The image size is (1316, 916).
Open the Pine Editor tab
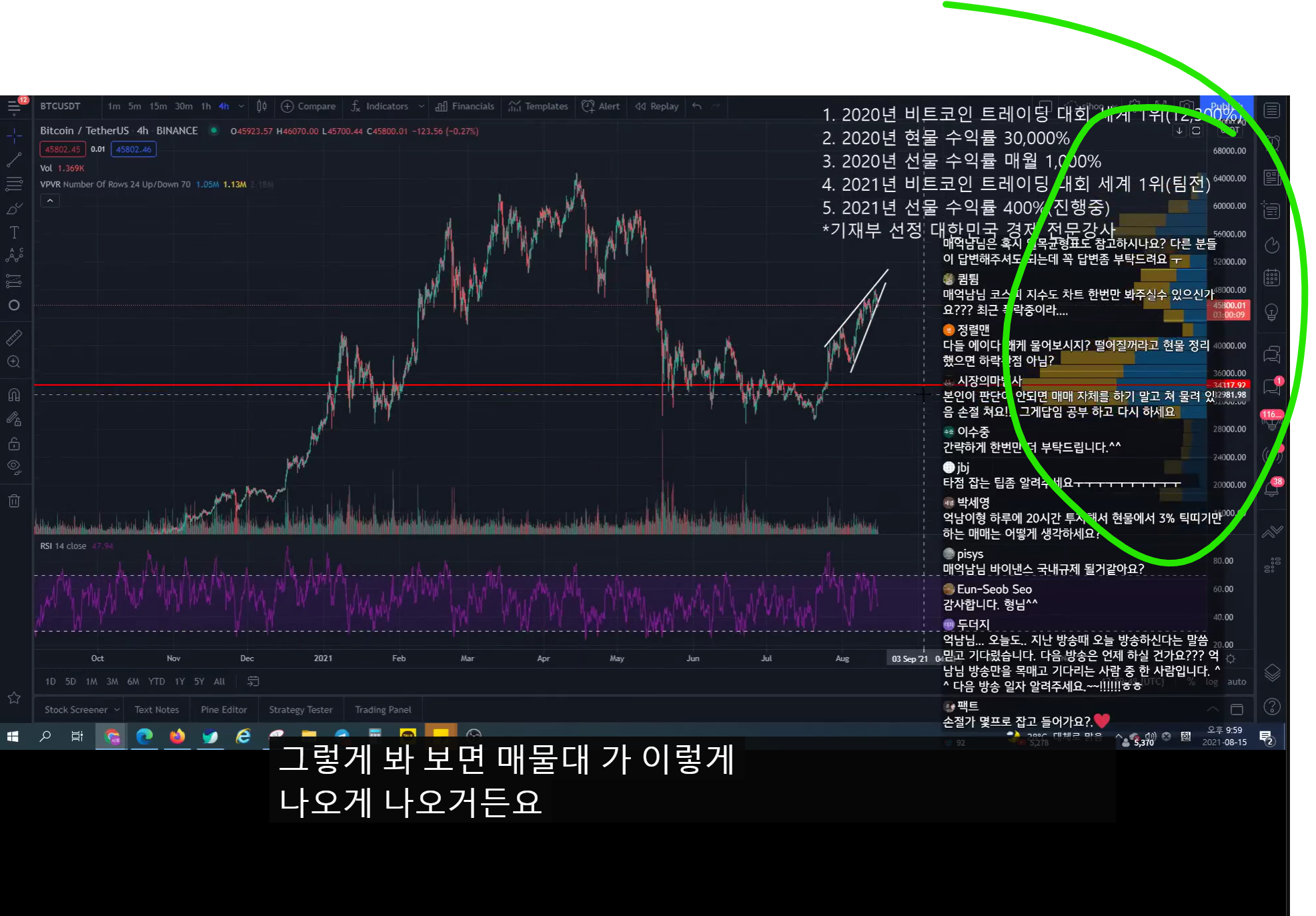pyautogui.click(x=223, y=710)
